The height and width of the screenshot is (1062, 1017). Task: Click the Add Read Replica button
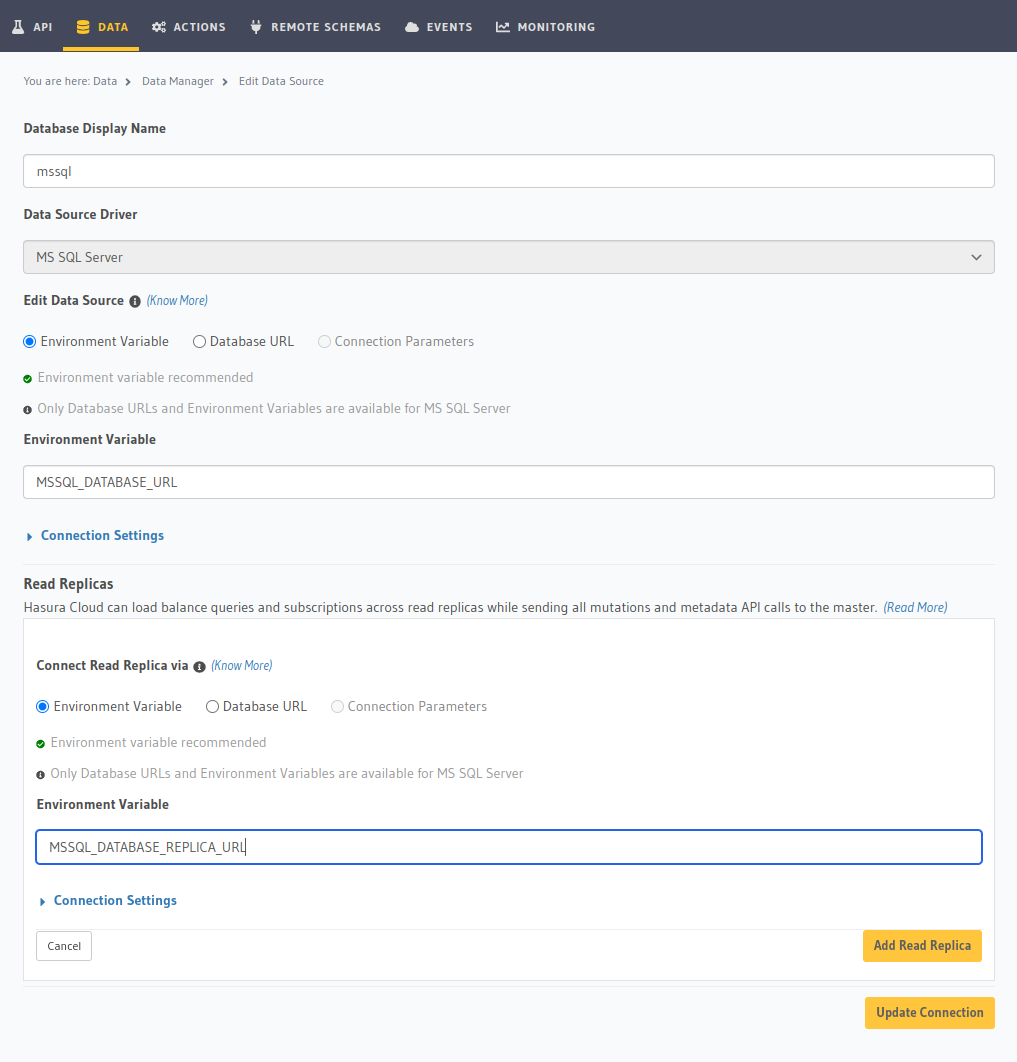pos(921,945)
